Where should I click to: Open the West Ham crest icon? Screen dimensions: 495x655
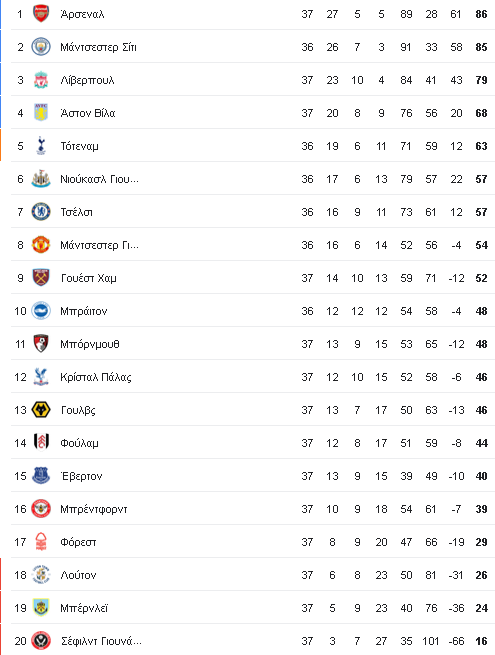point(41,278)
